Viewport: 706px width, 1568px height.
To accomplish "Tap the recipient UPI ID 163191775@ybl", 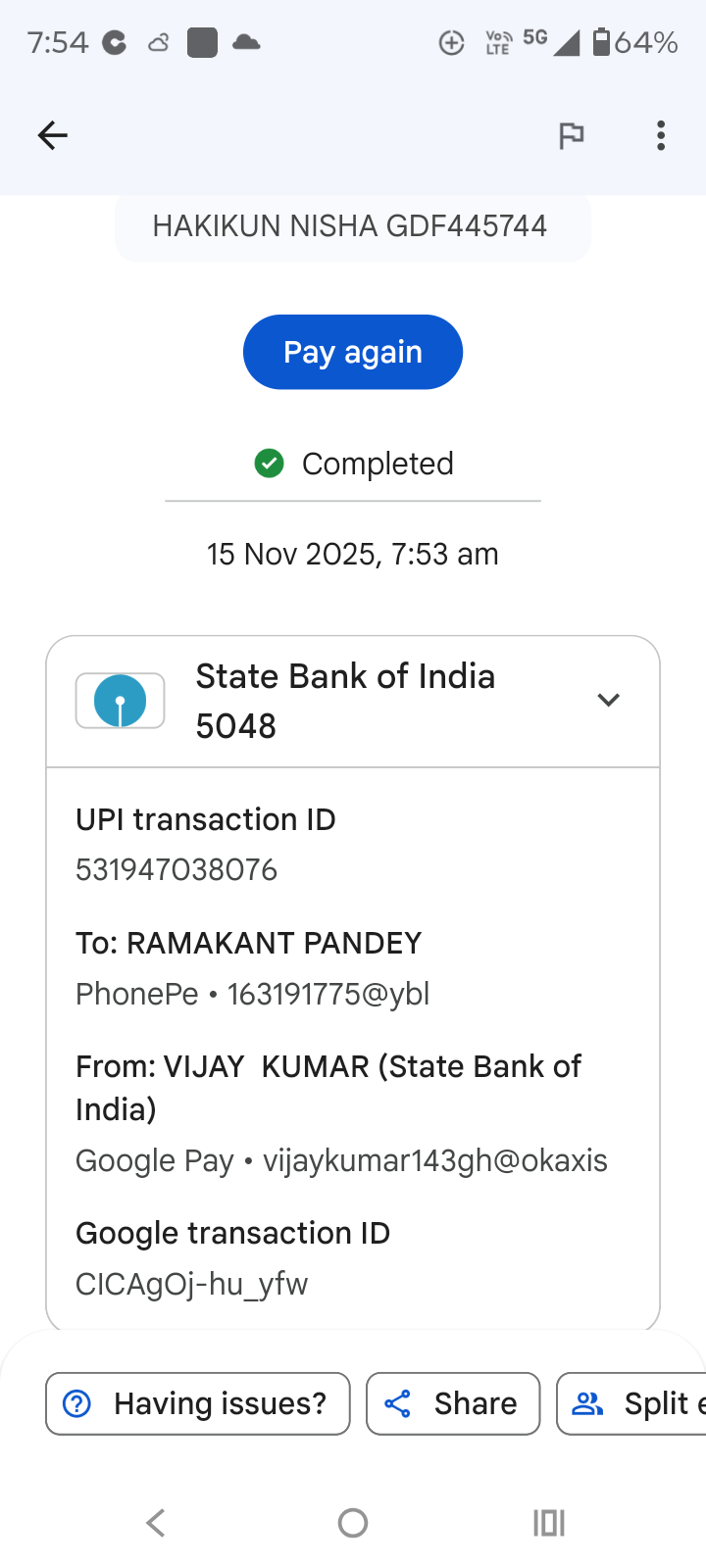I will coord(328,994).
